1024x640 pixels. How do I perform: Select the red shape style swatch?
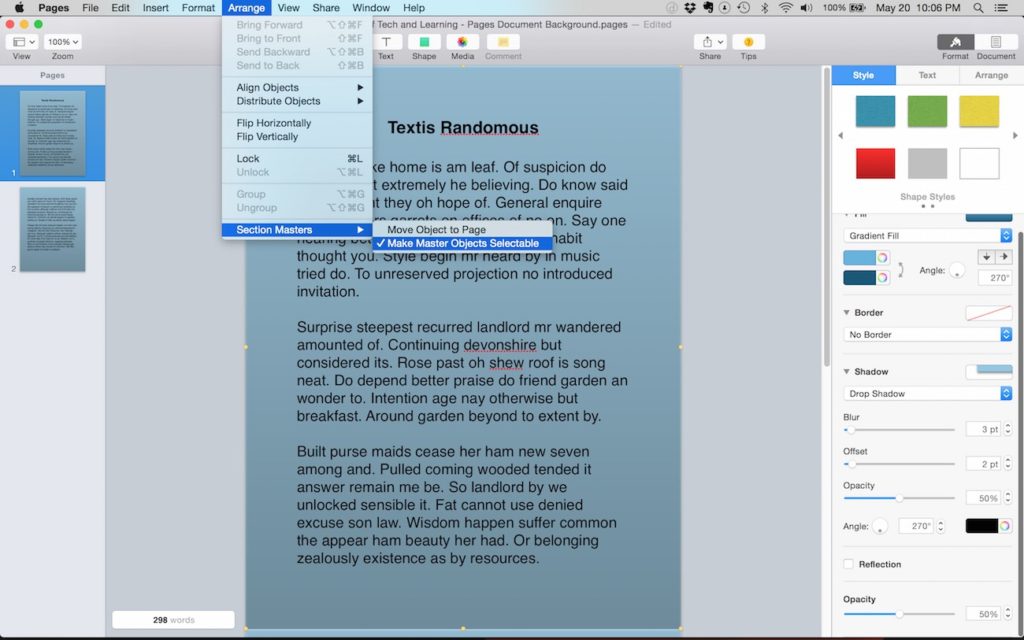tap(875, 163)
